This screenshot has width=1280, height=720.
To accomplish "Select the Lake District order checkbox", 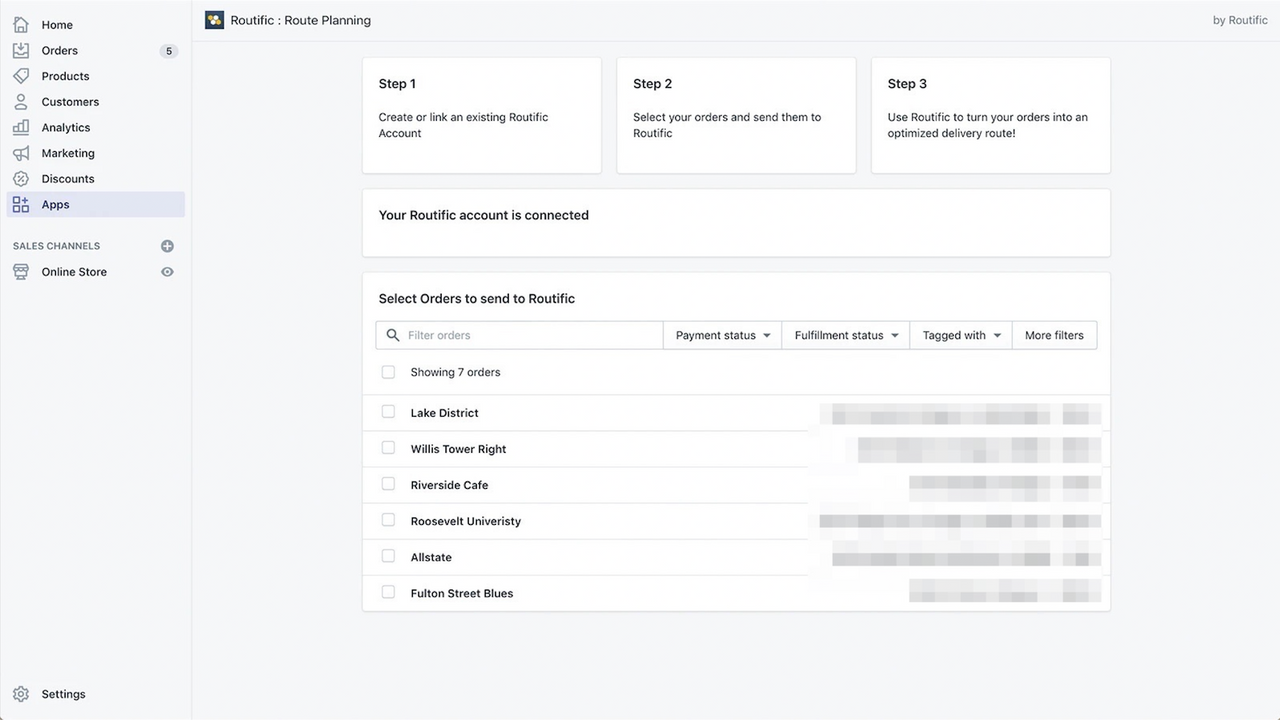I will tap(388, 412).
